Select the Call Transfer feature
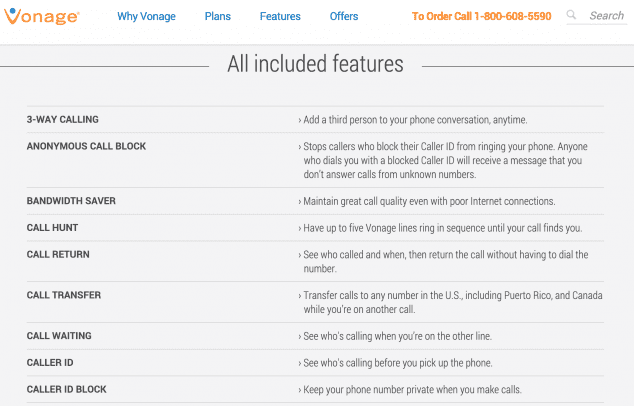 click(x=64, y=295)
